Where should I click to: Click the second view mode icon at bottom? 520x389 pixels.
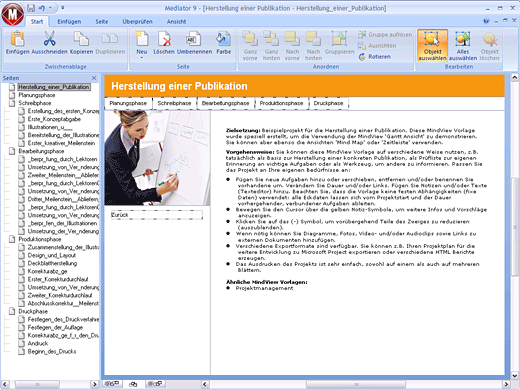coord(133,384)
